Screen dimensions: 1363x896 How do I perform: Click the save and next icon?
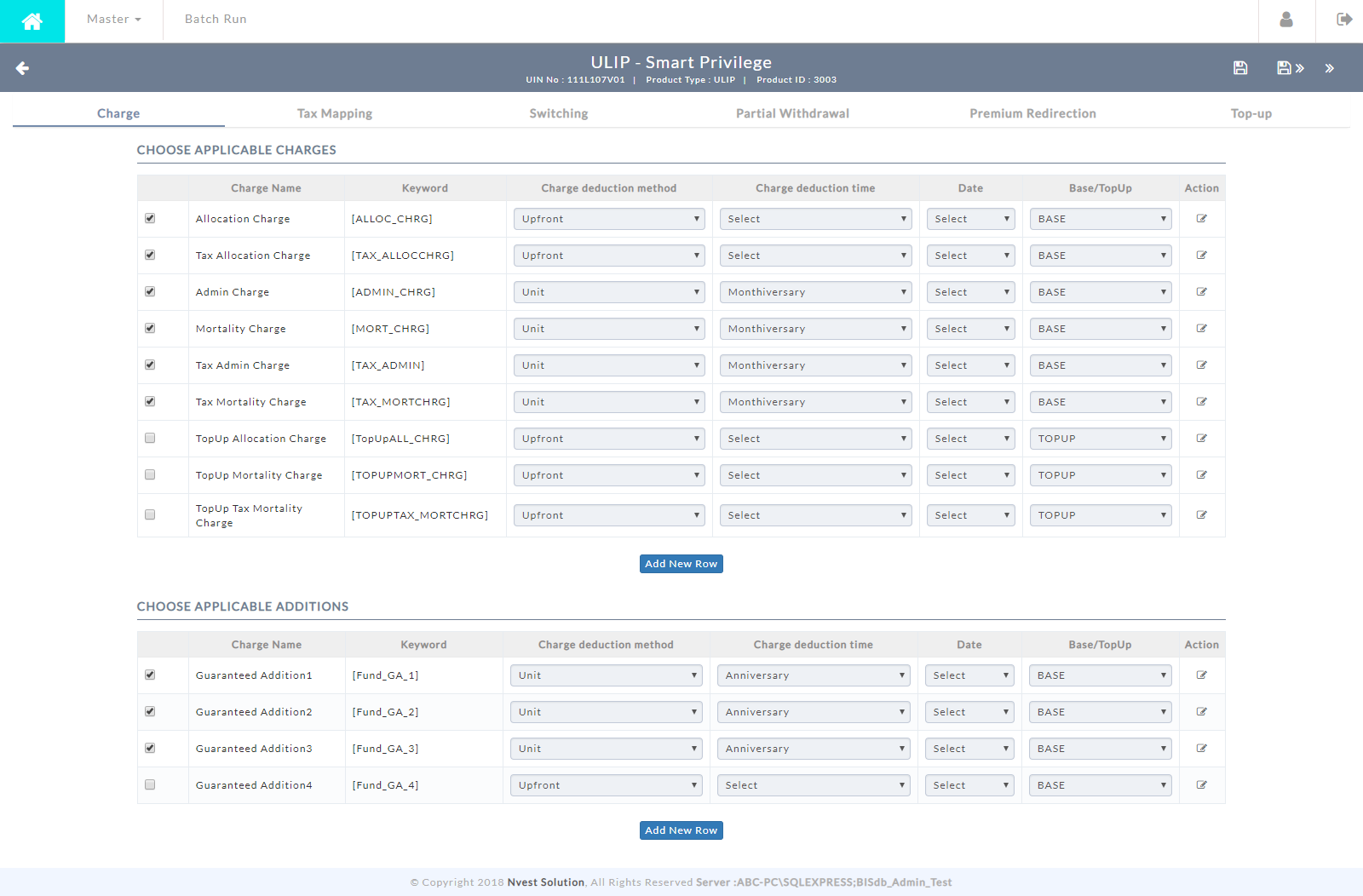click(1290, 68)
